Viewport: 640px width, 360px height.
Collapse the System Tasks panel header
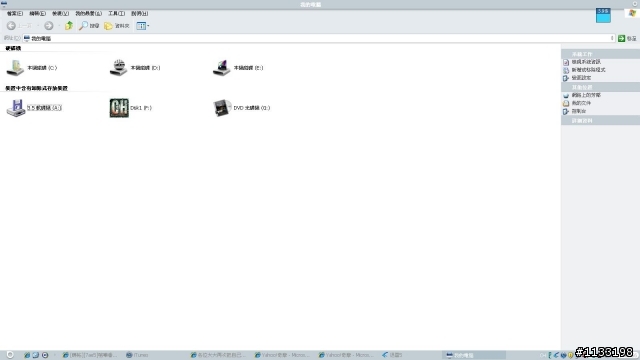600,54
